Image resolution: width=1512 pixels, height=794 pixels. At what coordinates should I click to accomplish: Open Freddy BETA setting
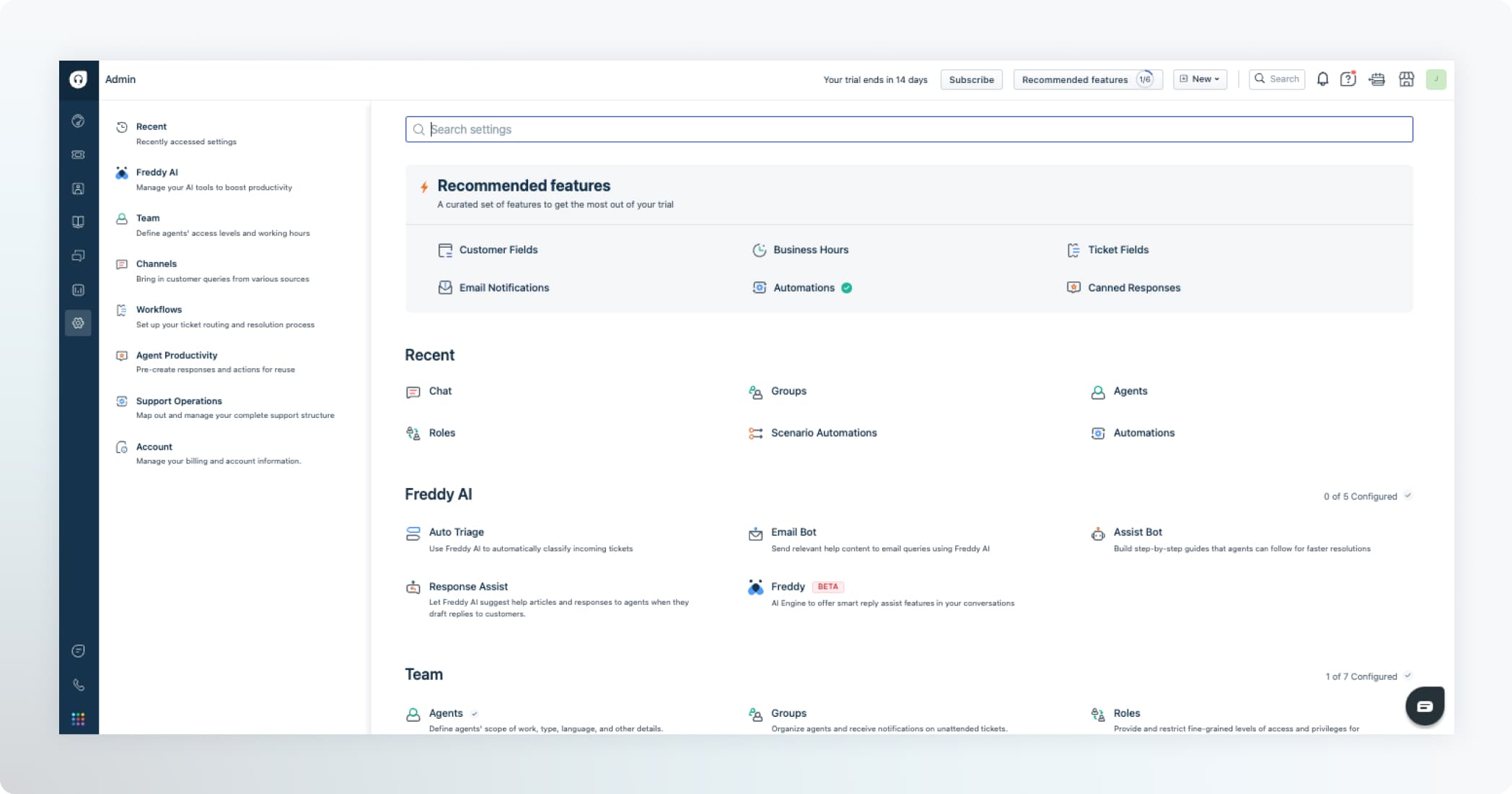[788, 587]
